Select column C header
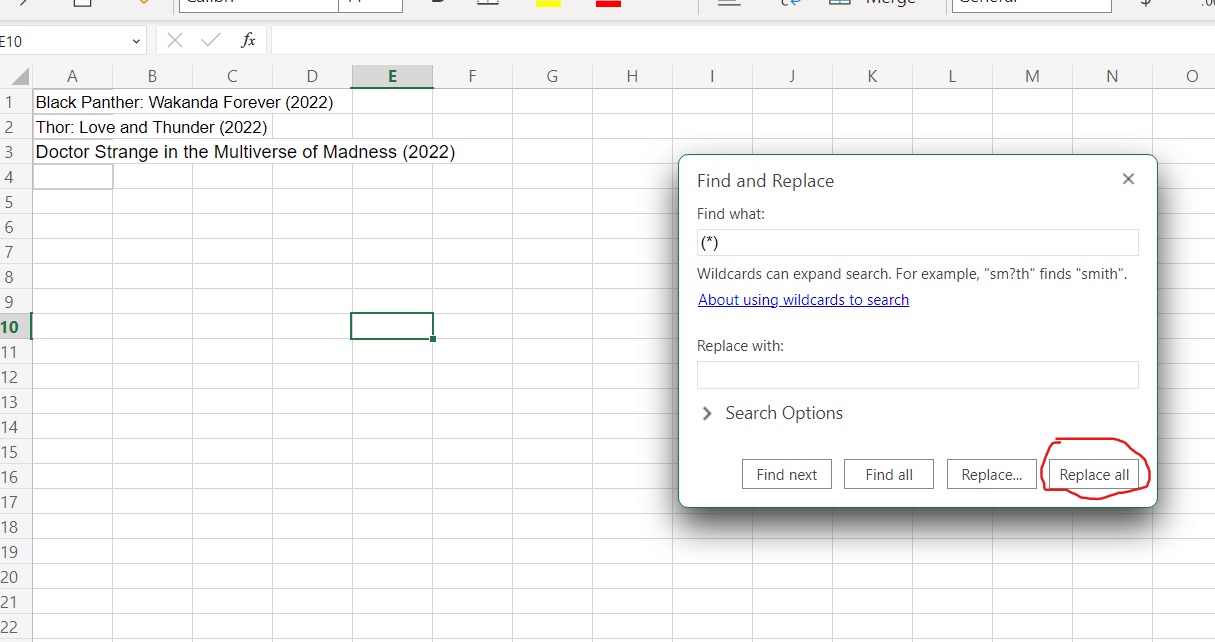This screenshot has height=642, width=1215. (232, 76)
